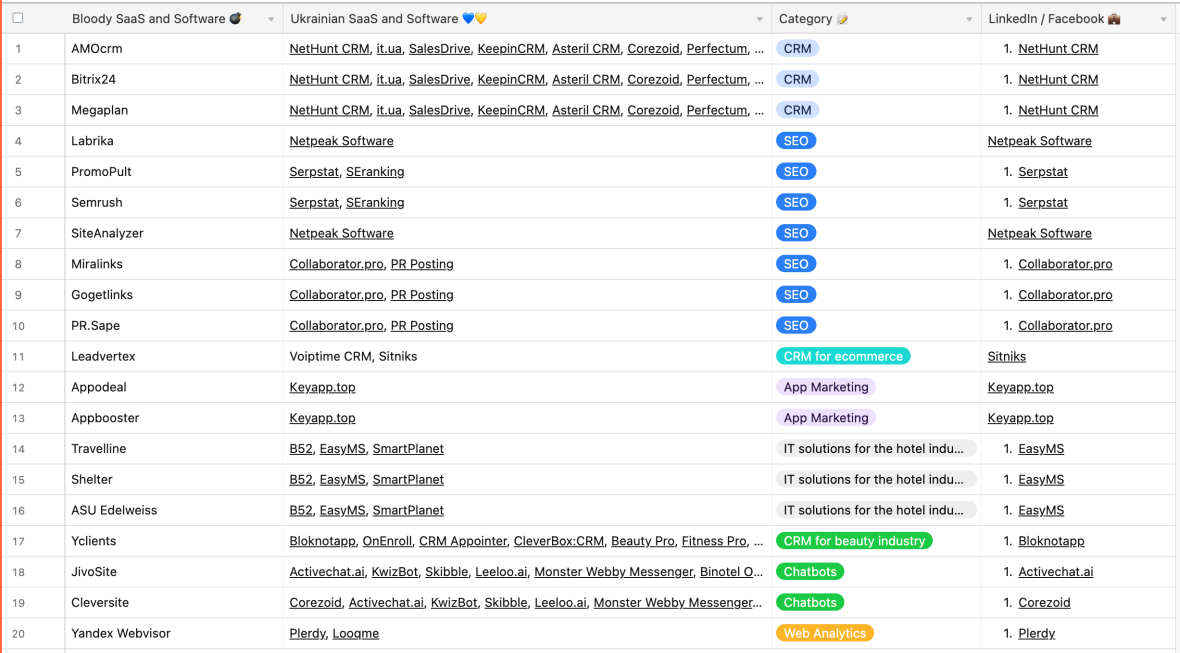The width and height of the screenshot is (1180, 653).
Task: Open NetHunt CRM link in AMOcrm row
Action: (329, 49)
